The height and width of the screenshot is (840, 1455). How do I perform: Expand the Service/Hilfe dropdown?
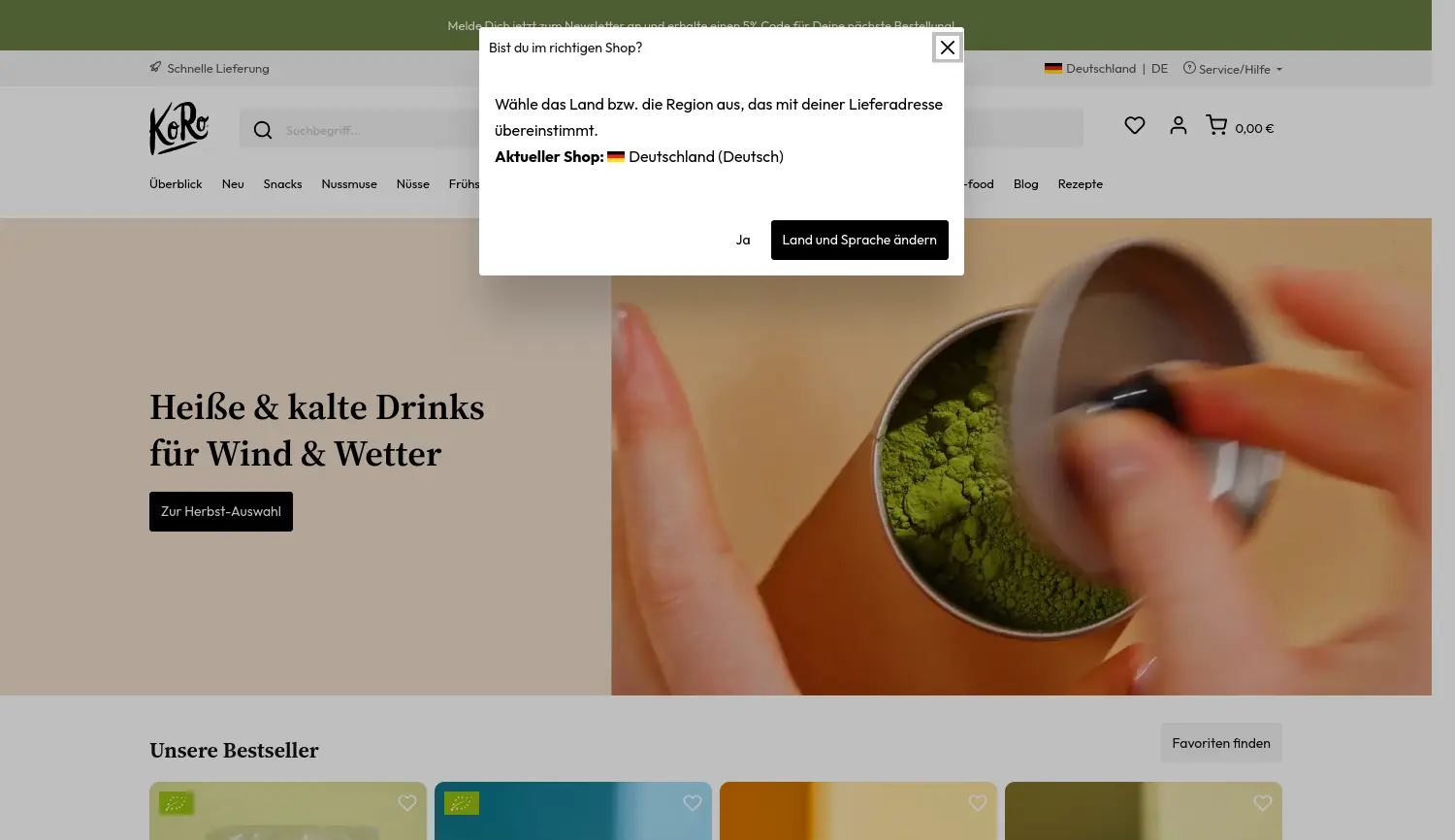pyautogui.click(x=1234, y=68)
